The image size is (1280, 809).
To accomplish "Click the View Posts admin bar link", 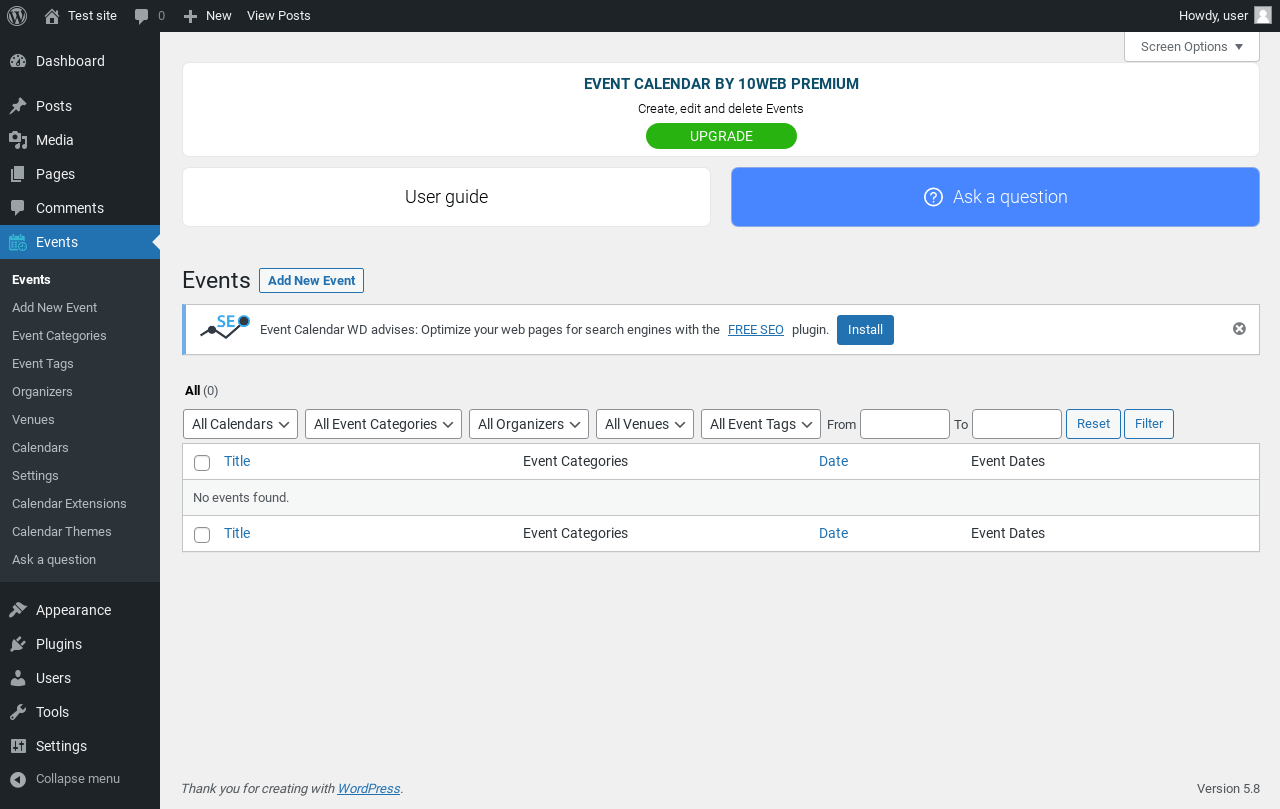I will click(x=278, y=16).
